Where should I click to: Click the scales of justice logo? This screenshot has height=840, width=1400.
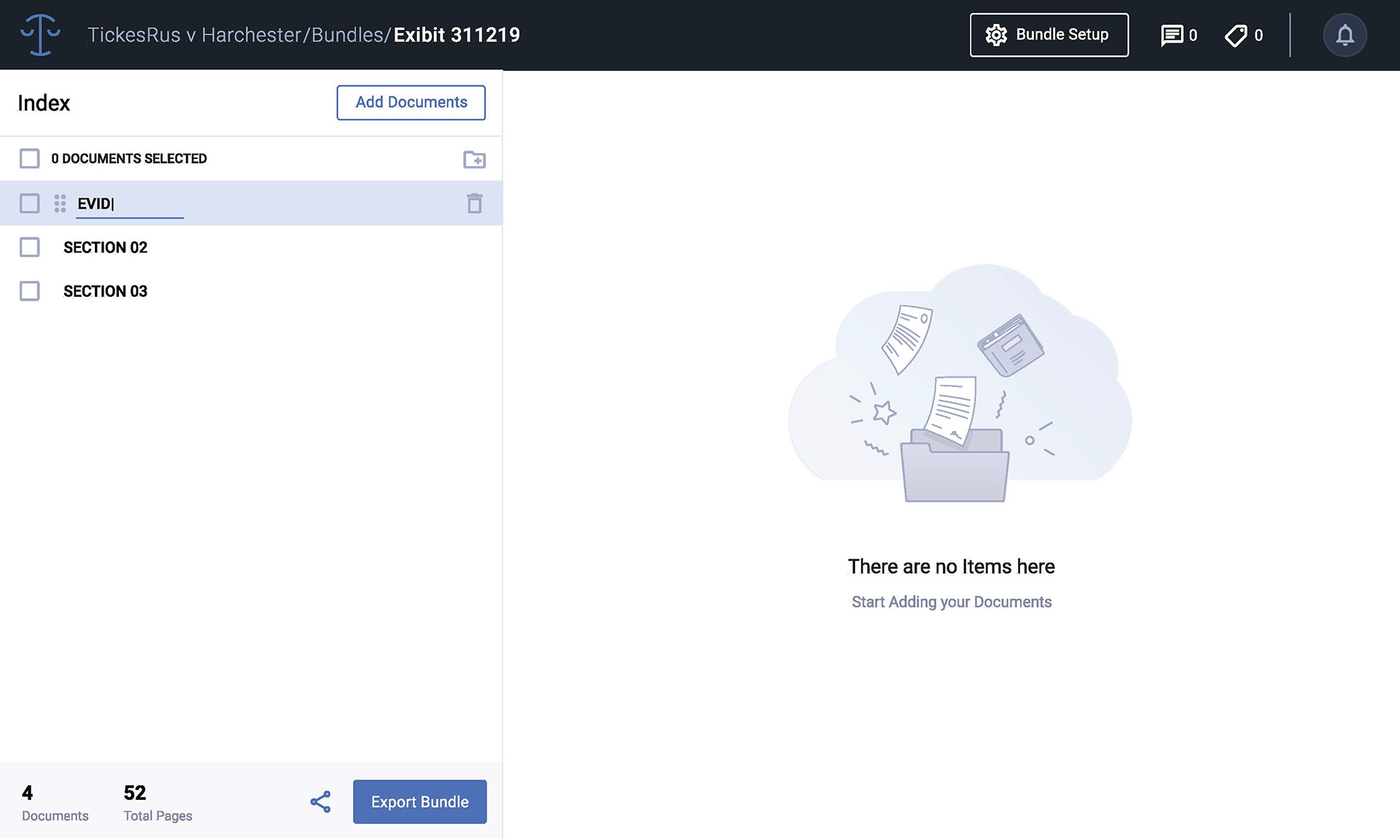[40, 34]
